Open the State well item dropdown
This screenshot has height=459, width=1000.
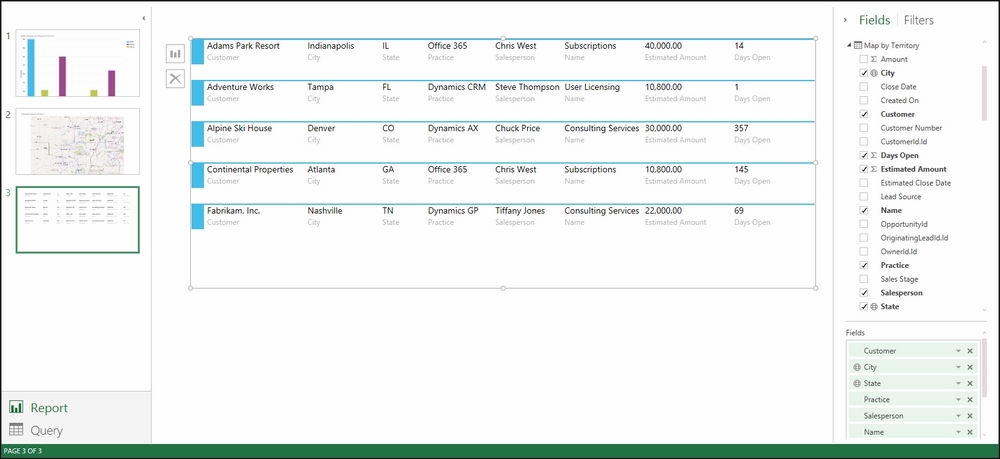pos(958,383)
